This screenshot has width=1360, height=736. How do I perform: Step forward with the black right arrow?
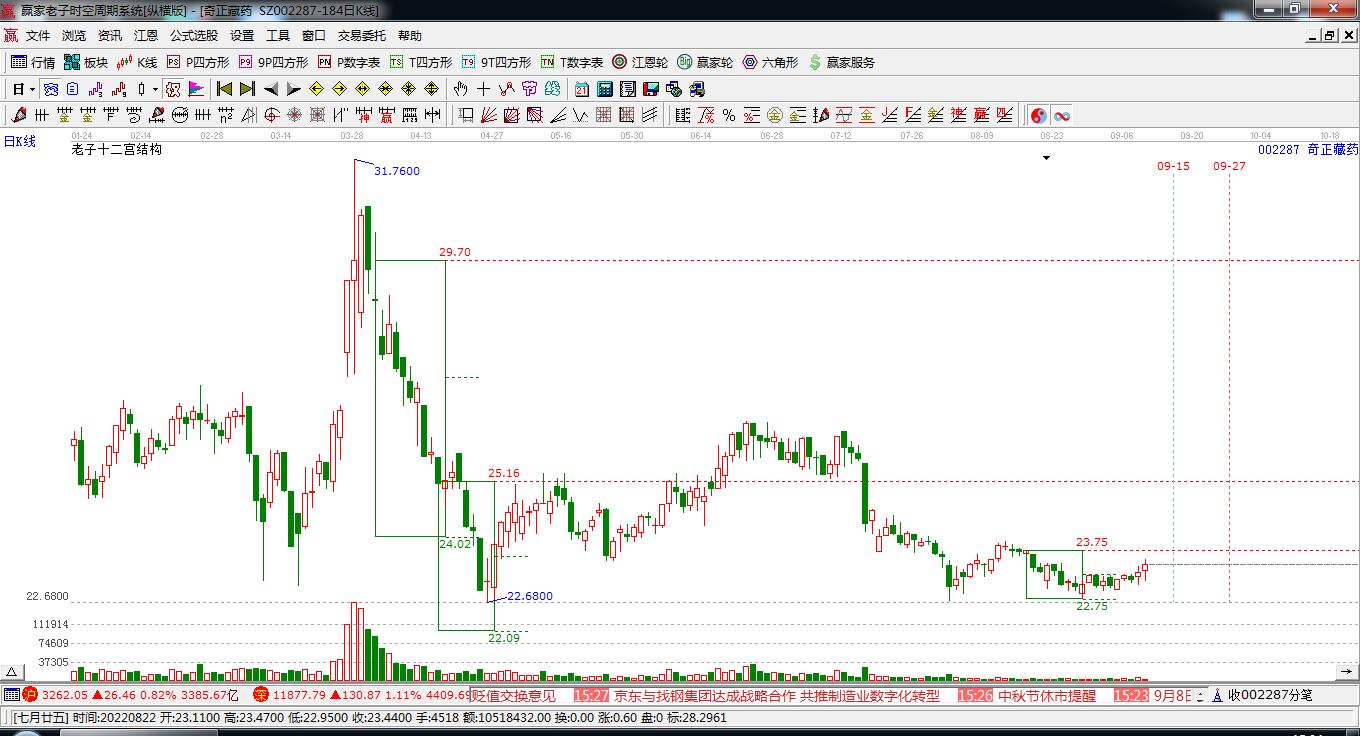click(294, 89)
